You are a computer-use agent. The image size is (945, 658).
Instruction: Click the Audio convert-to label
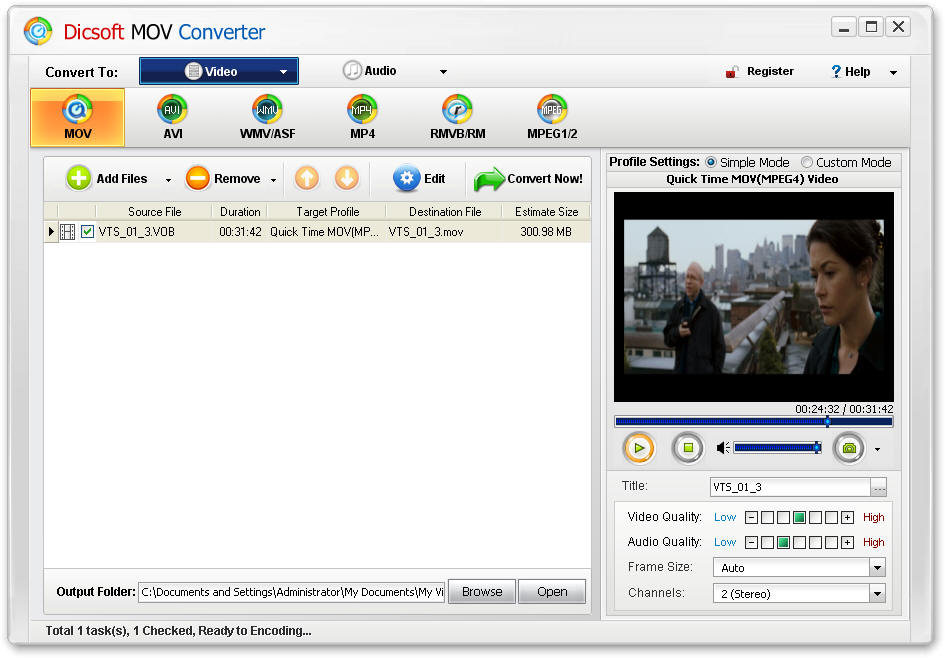(x=380, y=70)
